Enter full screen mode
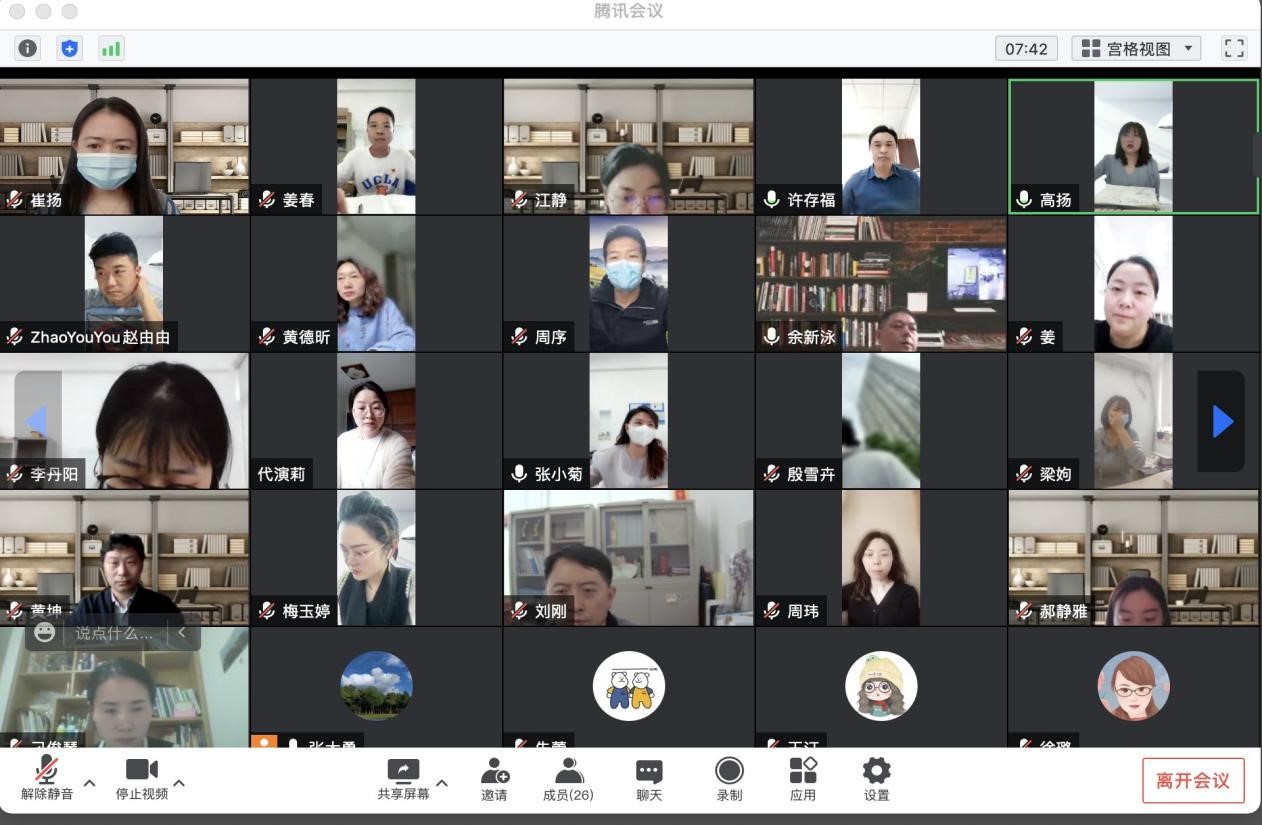 (1234, 48)
